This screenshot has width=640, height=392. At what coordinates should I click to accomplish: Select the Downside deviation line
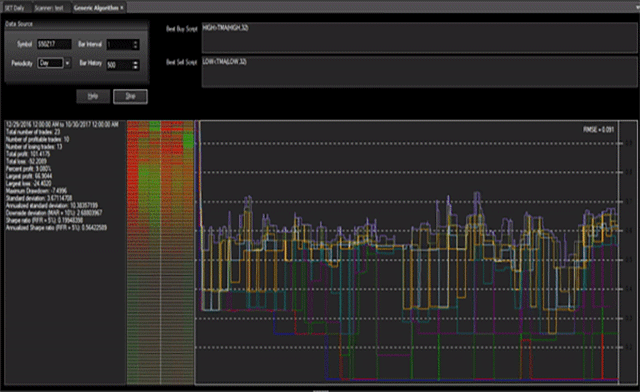click(54, 213)
